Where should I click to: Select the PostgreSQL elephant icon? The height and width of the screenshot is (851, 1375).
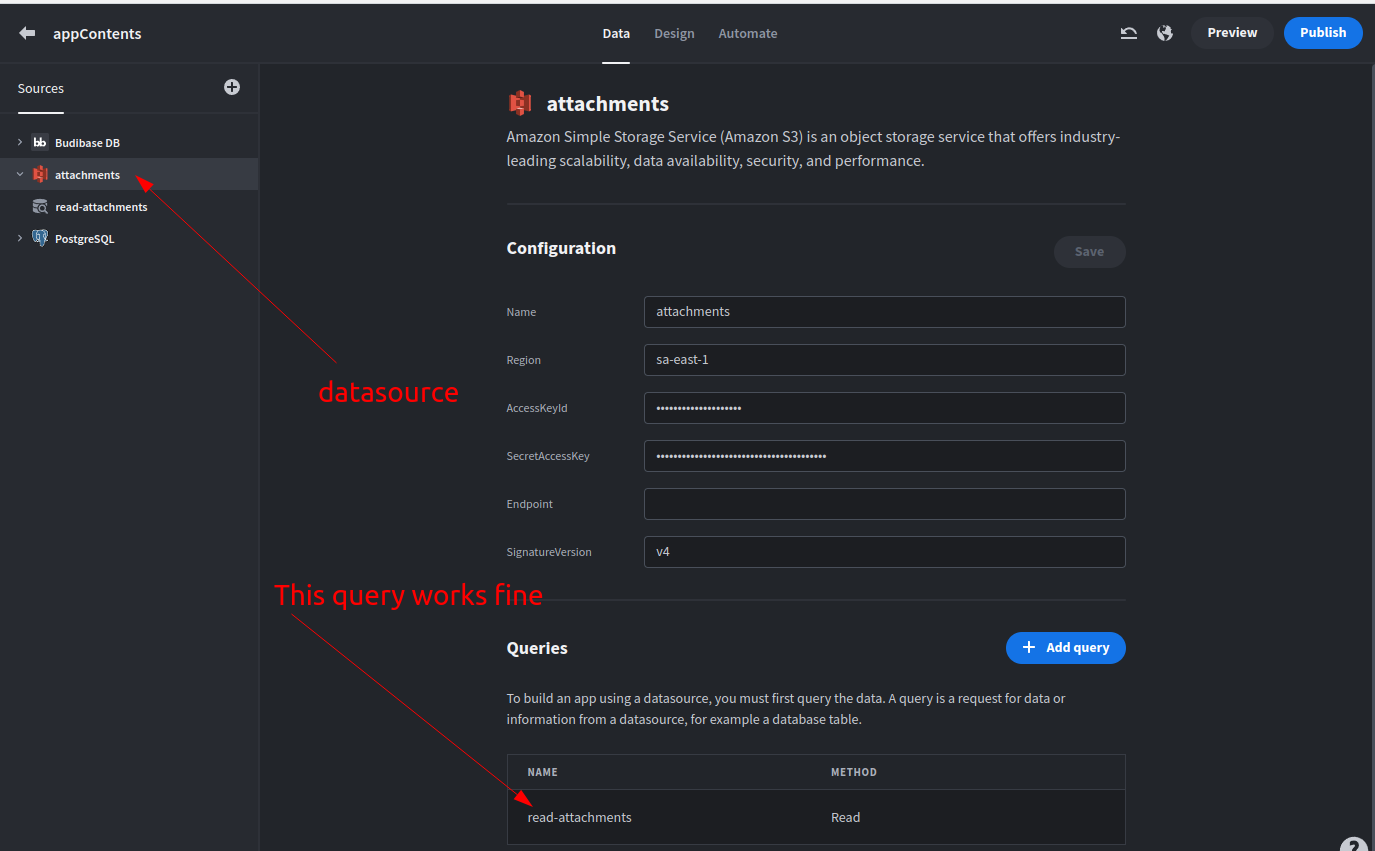click(40, 238)
